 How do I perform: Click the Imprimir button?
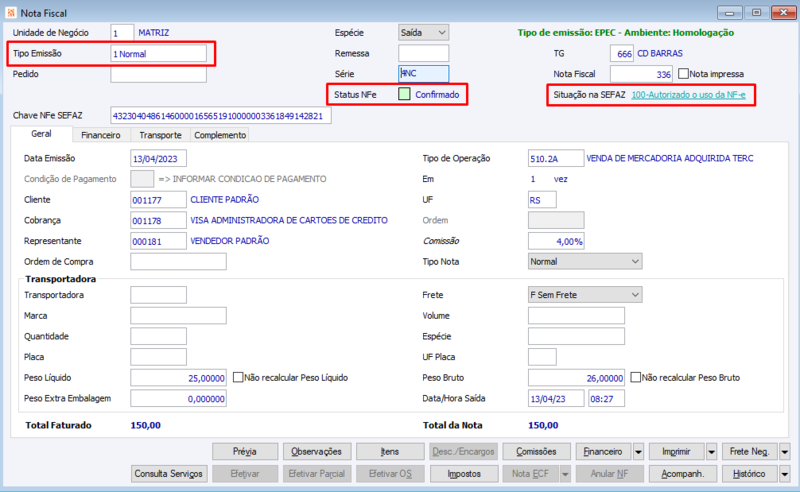(x=677, y=452)
